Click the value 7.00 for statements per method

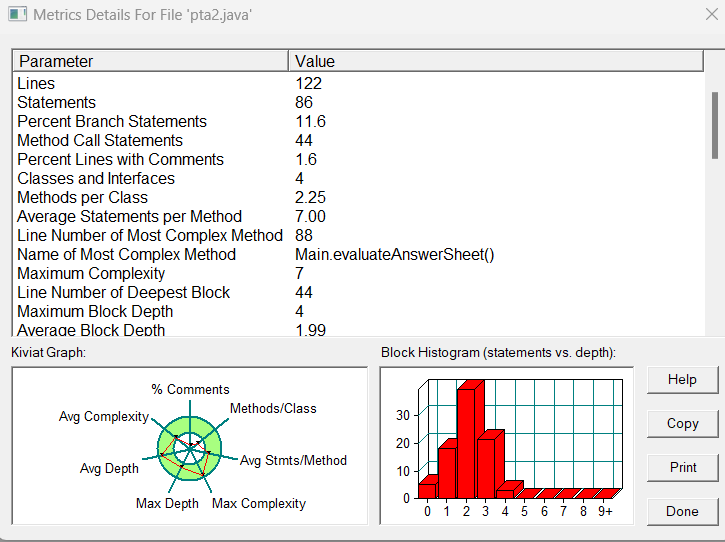[x=310, y=216]
